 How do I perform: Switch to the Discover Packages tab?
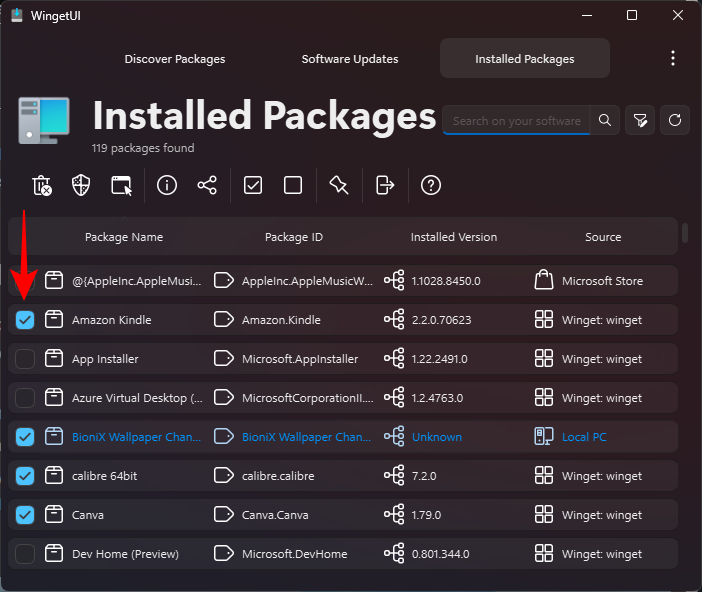pyautogui.click(x=175, y=59)
